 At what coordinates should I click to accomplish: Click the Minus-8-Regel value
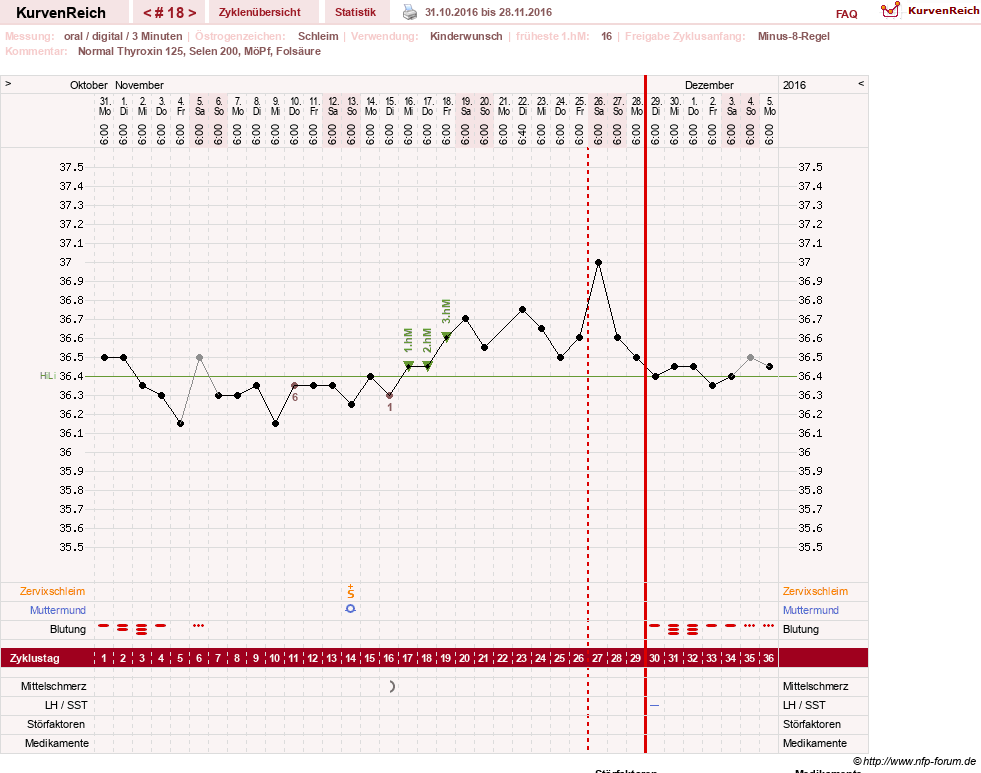point(793,36)
